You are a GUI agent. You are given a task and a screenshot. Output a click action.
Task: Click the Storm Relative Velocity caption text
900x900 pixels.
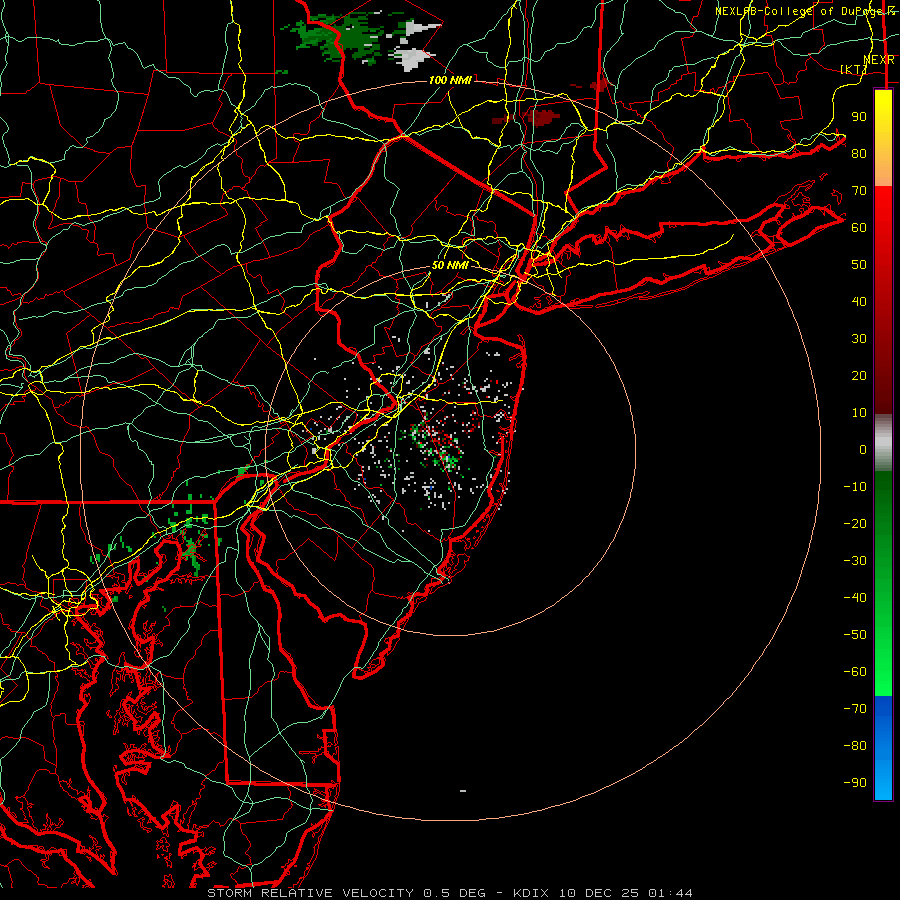click(346, 893)
